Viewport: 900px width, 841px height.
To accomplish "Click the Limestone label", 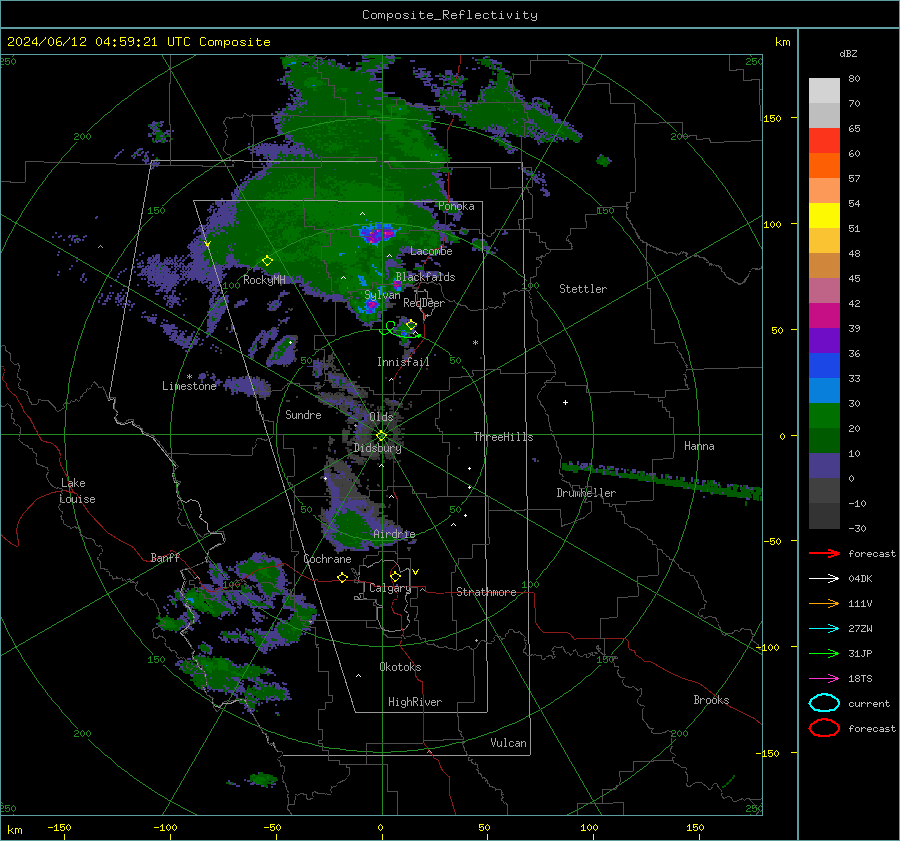I will click(x=189, y=386).
